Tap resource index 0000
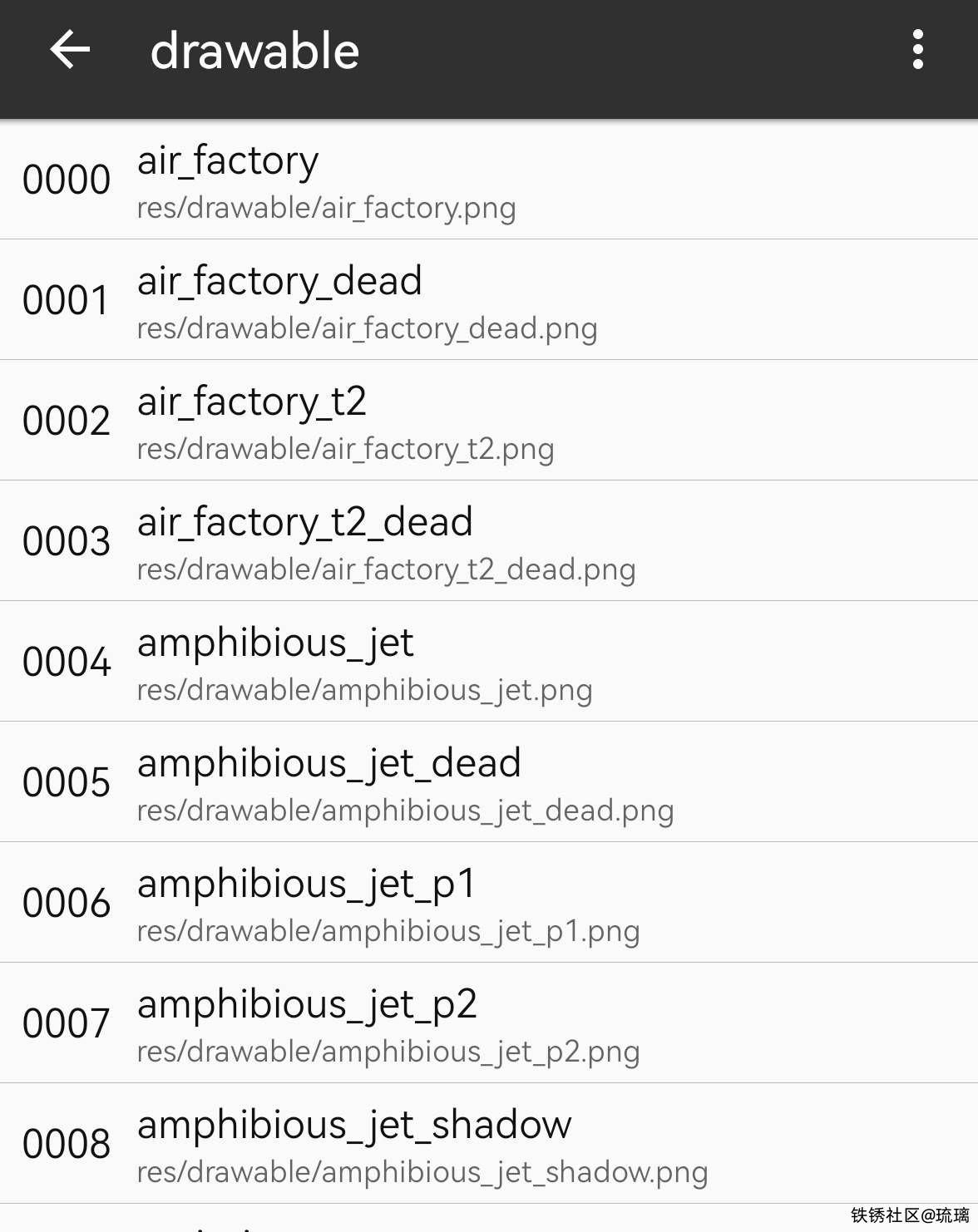 tap(67, 180)
